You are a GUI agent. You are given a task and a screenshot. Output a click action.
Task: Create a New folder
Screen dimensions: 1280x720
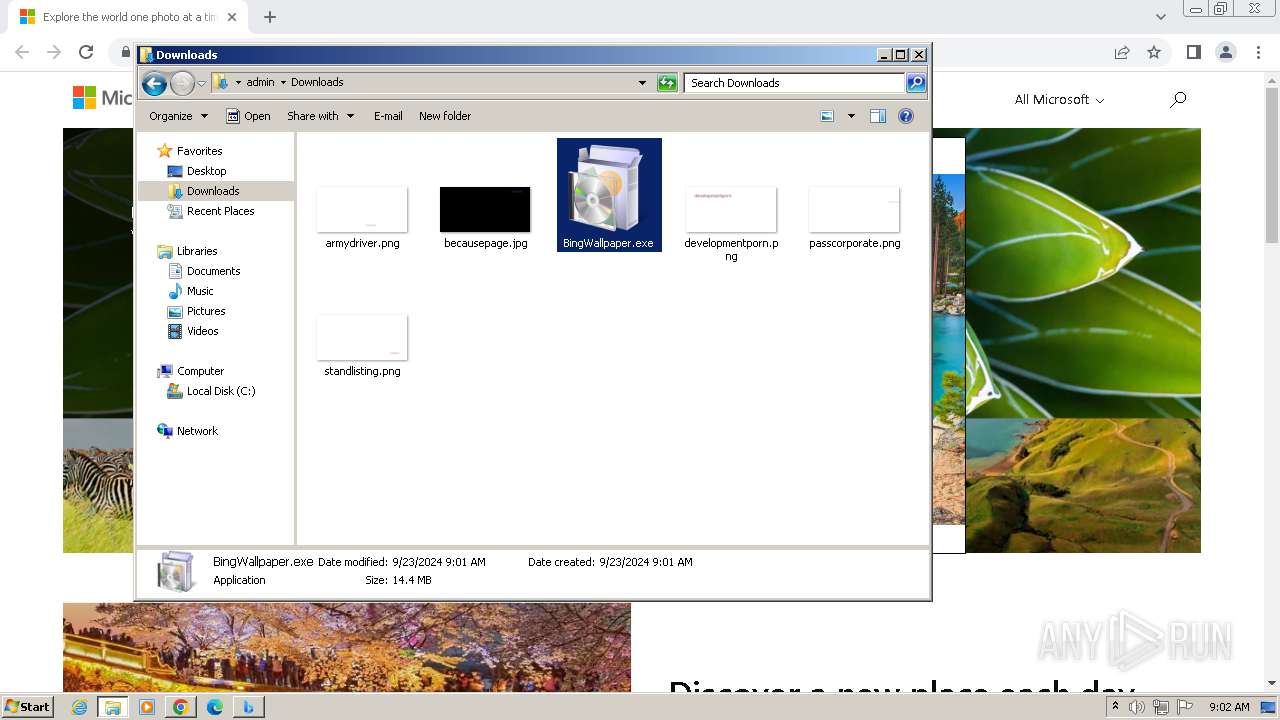point(445,116)
